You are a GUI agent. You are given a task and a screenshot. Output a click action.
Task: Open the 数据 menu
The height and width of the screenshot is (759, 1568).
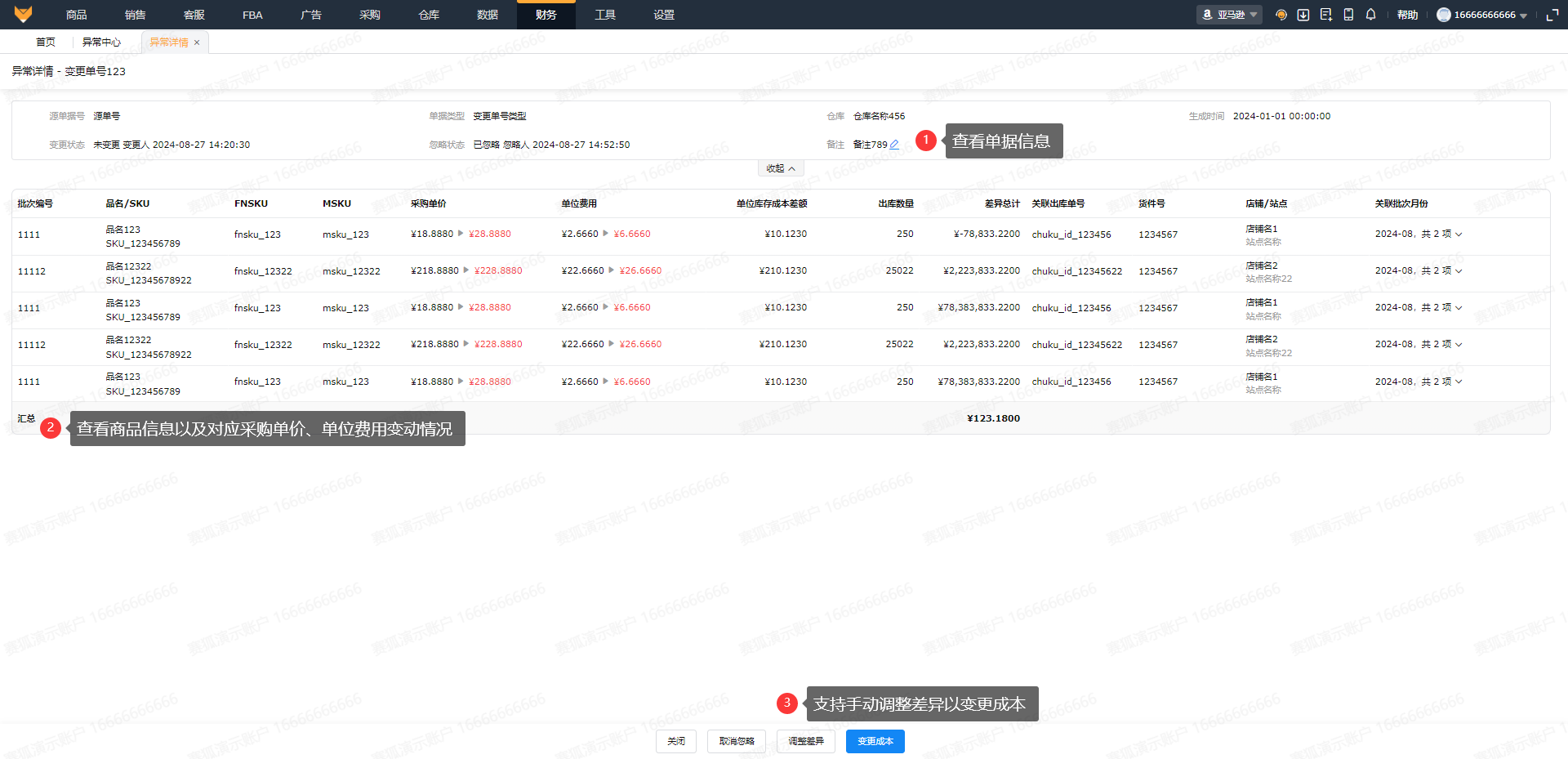click(x=488, y=15)
